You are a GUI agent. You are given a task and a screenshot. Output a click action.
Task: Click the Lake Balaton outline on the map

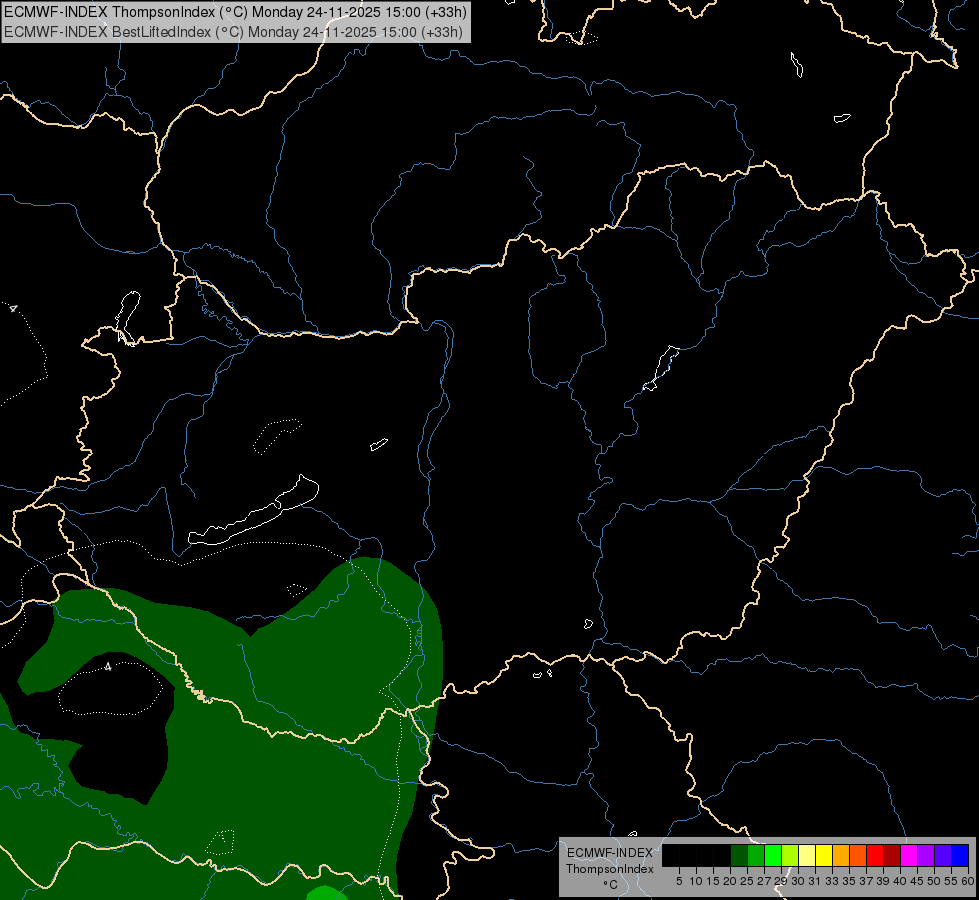tap(253, 511)
